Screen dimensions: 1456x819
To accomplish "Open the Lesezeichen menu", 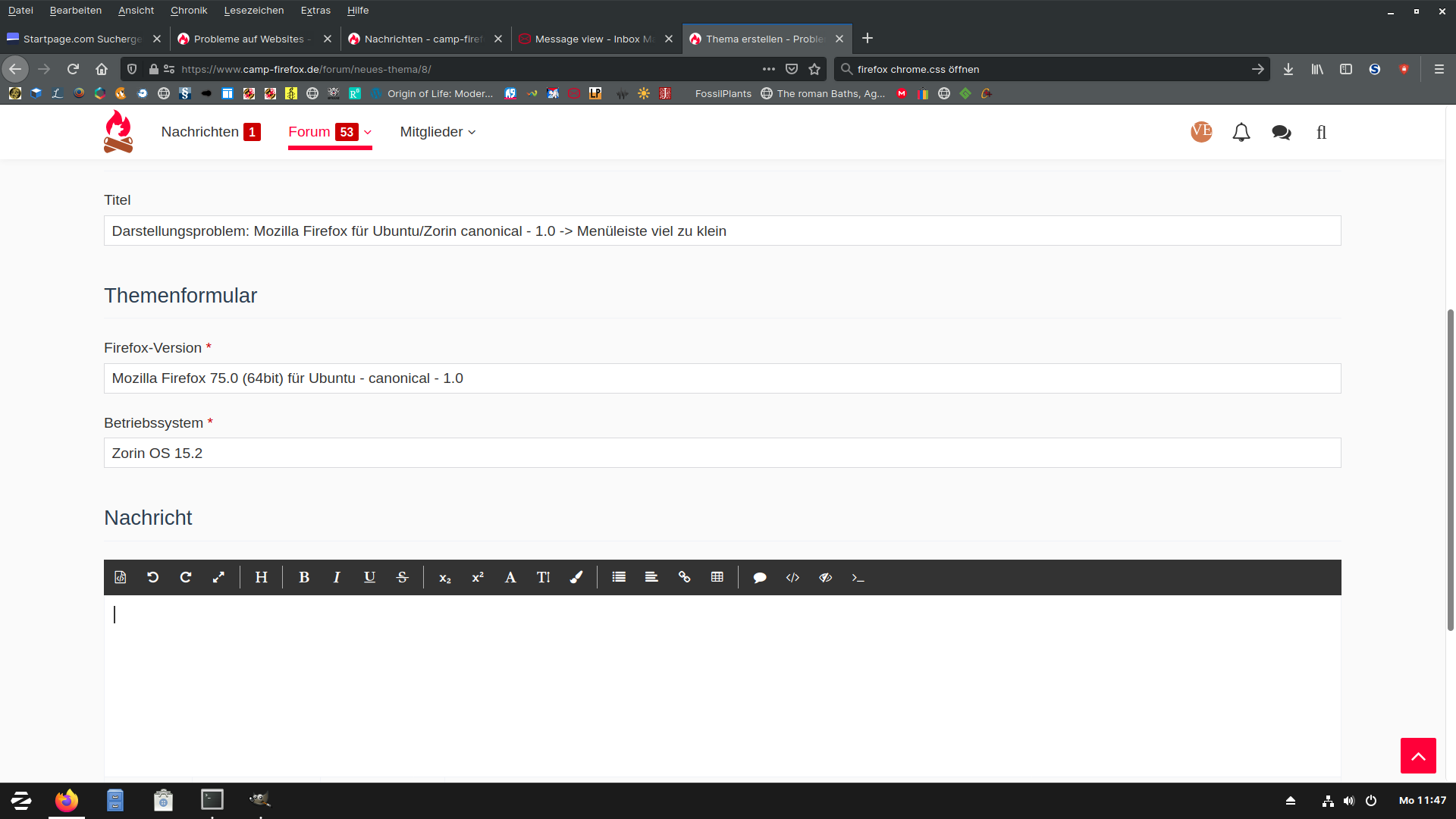I will tap(253, 11).
